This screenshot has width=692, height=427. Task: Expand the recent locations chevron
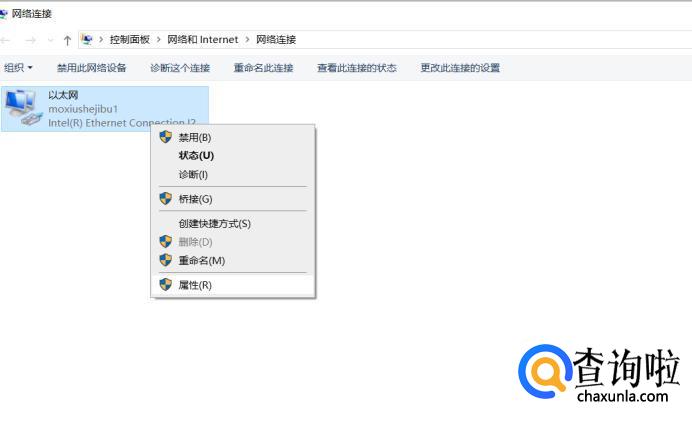pyautogui.click(x=50, y=40)
